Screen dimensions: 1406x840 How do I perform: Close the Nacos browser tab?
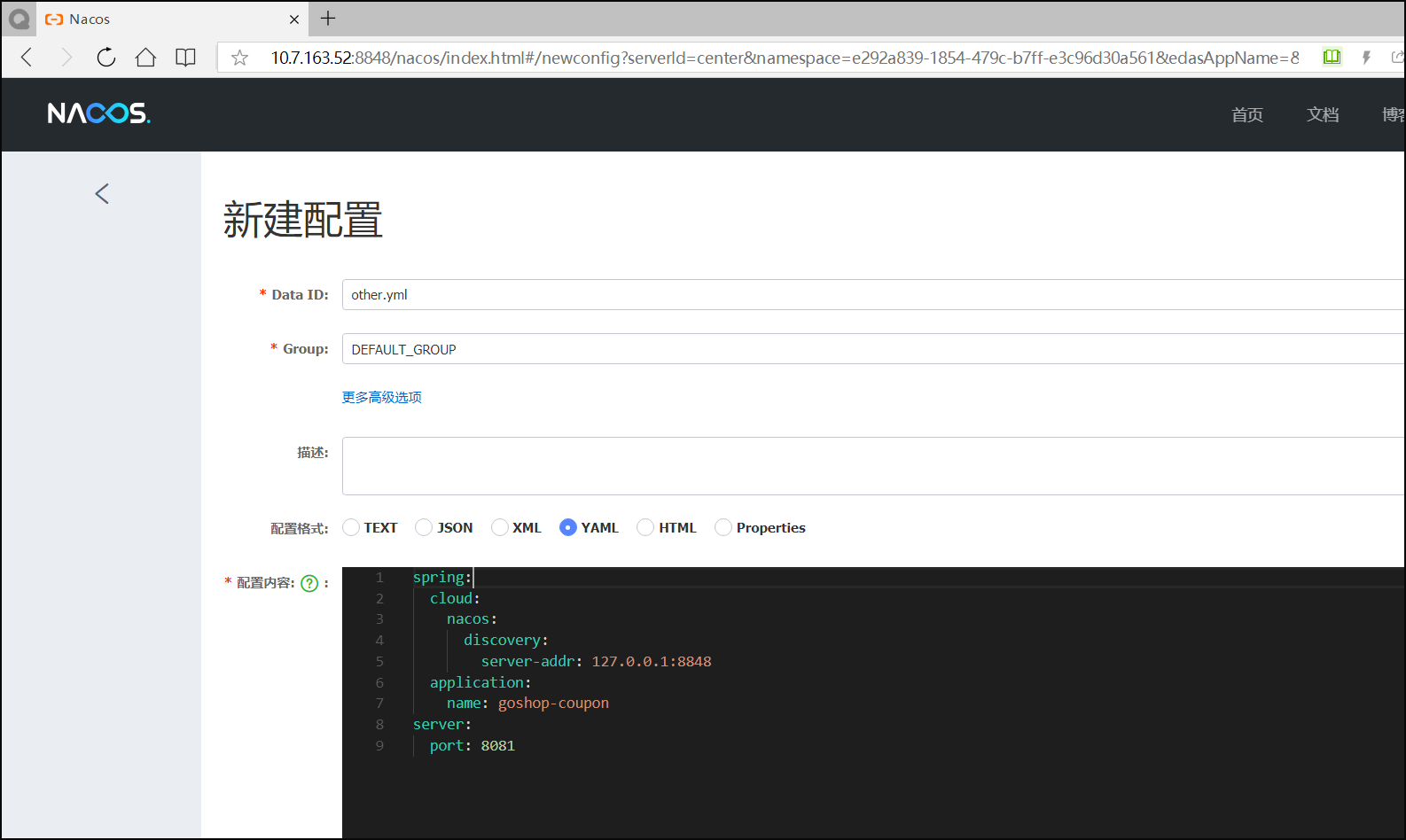click(294, 19)
